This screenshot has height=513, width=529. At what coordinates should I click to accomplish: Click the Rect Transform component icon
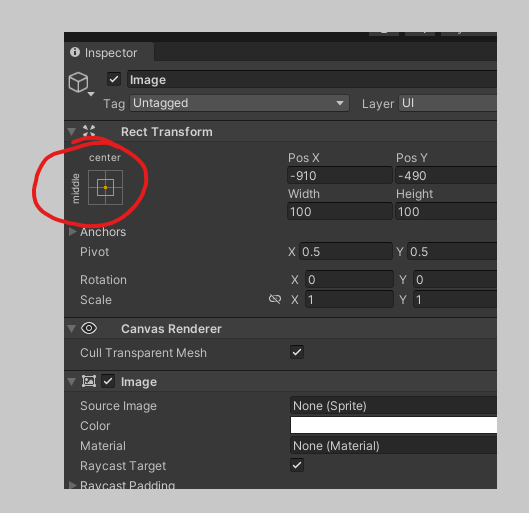click(89, 131)
